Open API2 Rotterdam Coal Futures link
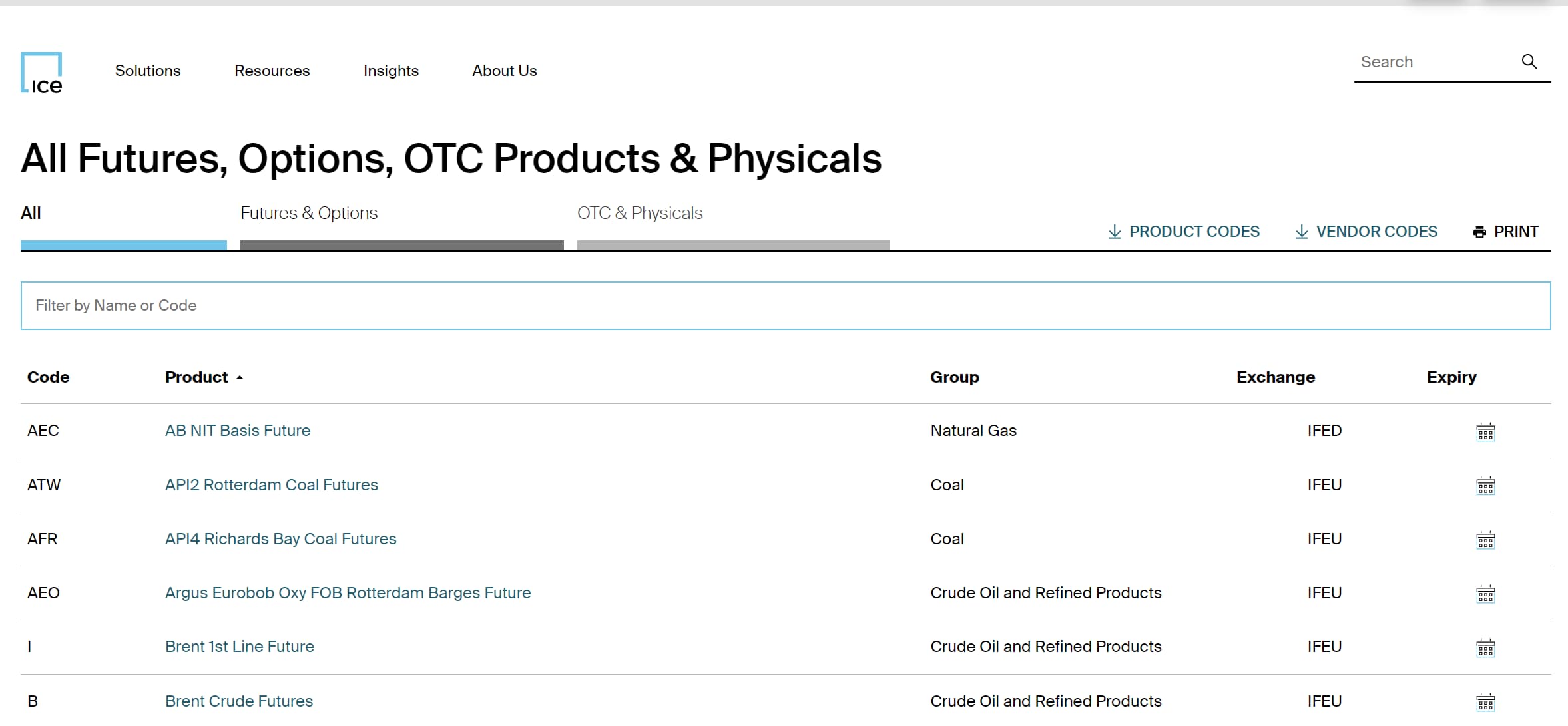Viewport: 1568px width, 726px height. pyautogui.click(x=272, y=485)
